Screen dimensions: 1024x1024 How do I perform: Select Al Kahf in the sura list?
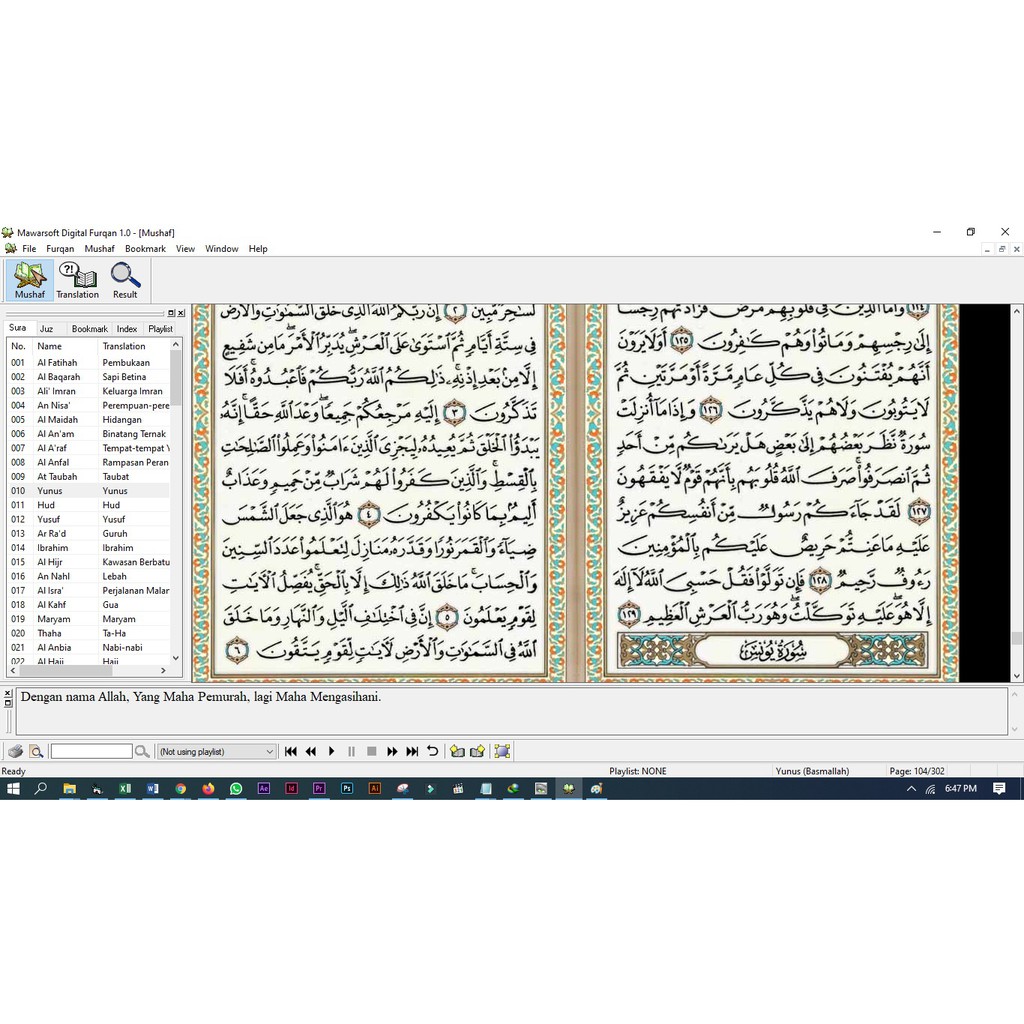click(x=52, y=605)
